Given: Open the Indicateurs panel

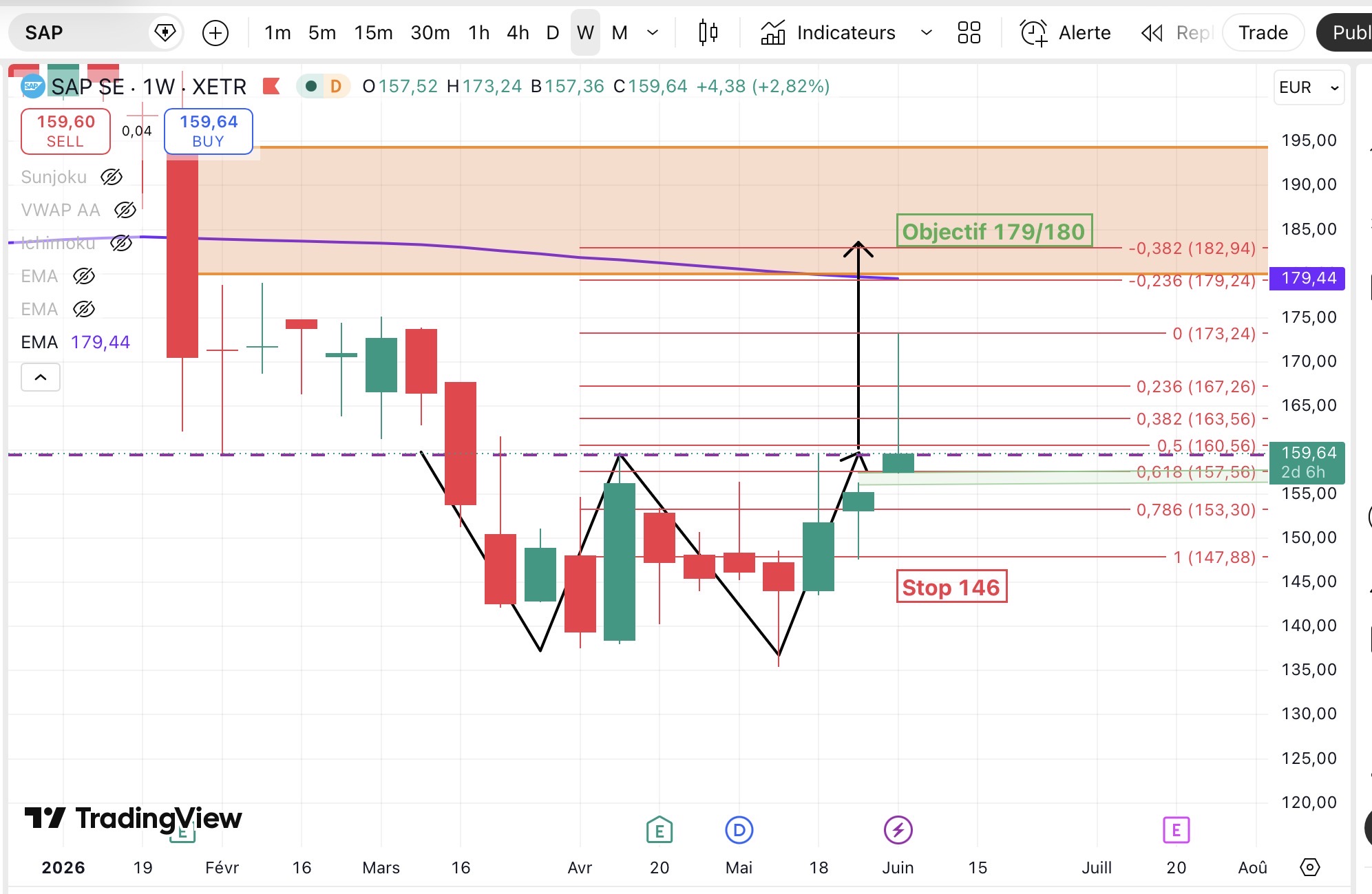Looking at the screenshot, I should 828,32.
